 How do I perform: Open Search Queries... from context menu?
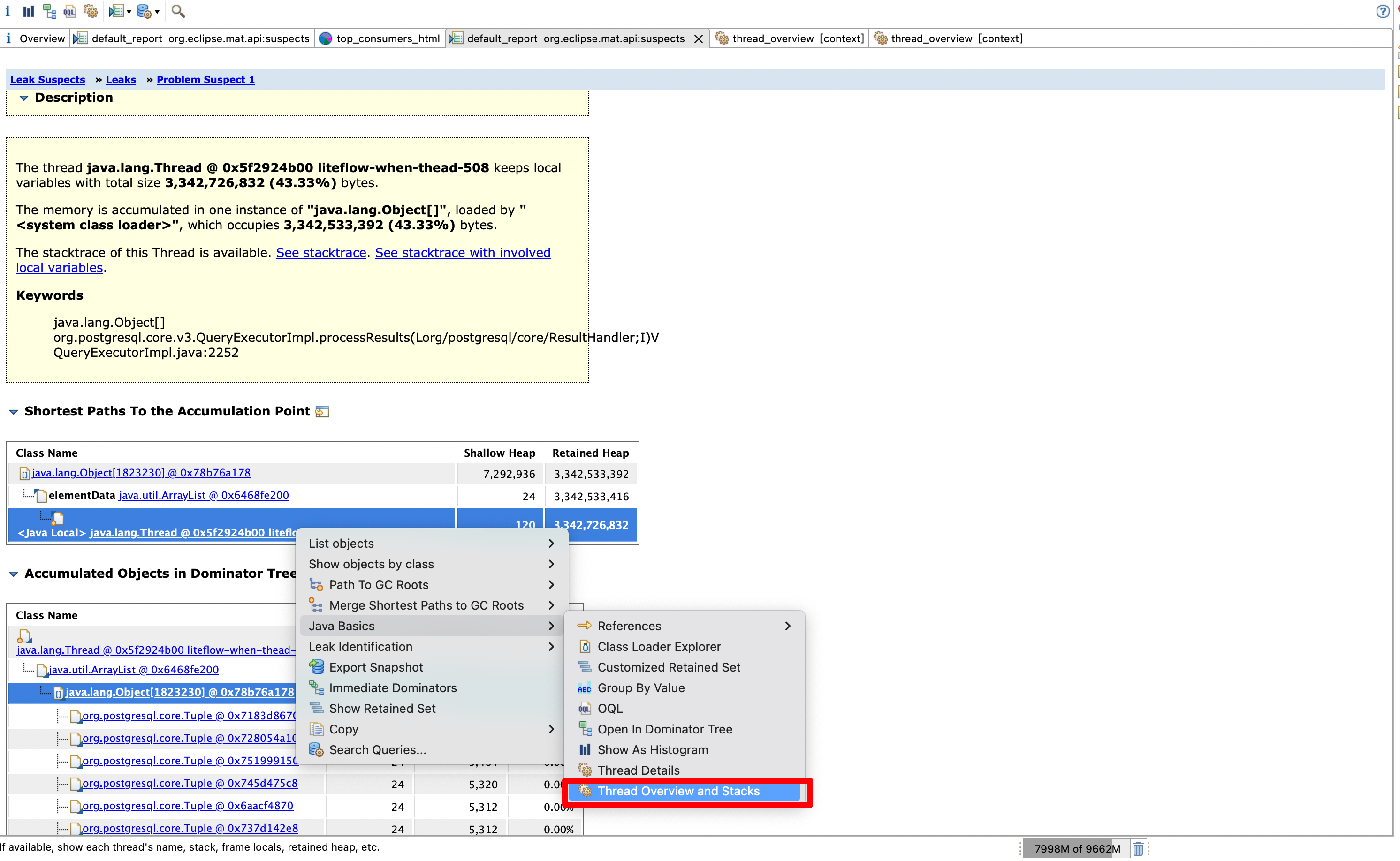pos(431,750)
